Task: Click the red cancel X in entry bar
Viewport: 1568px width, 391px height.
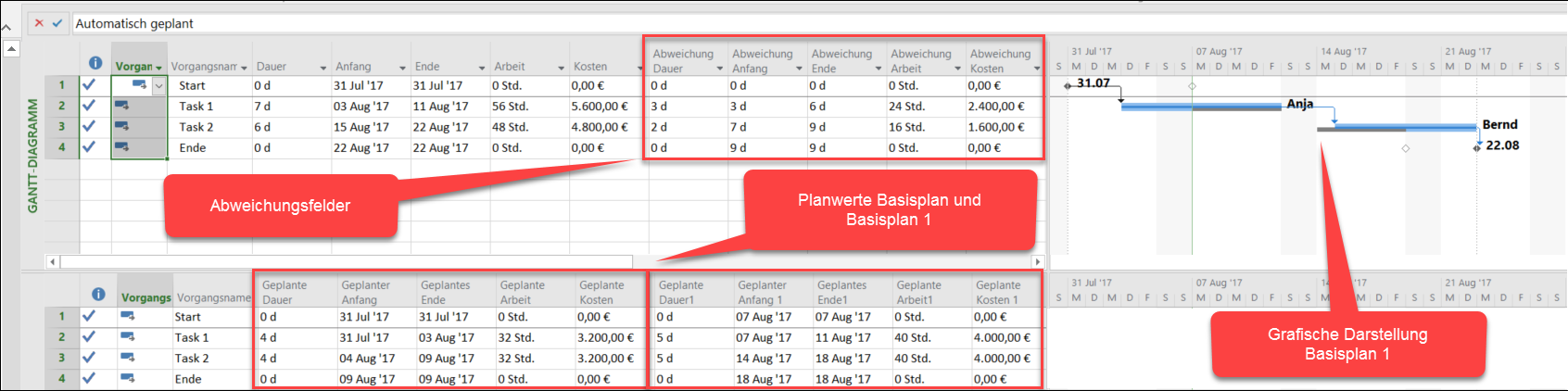Action: 39,23
